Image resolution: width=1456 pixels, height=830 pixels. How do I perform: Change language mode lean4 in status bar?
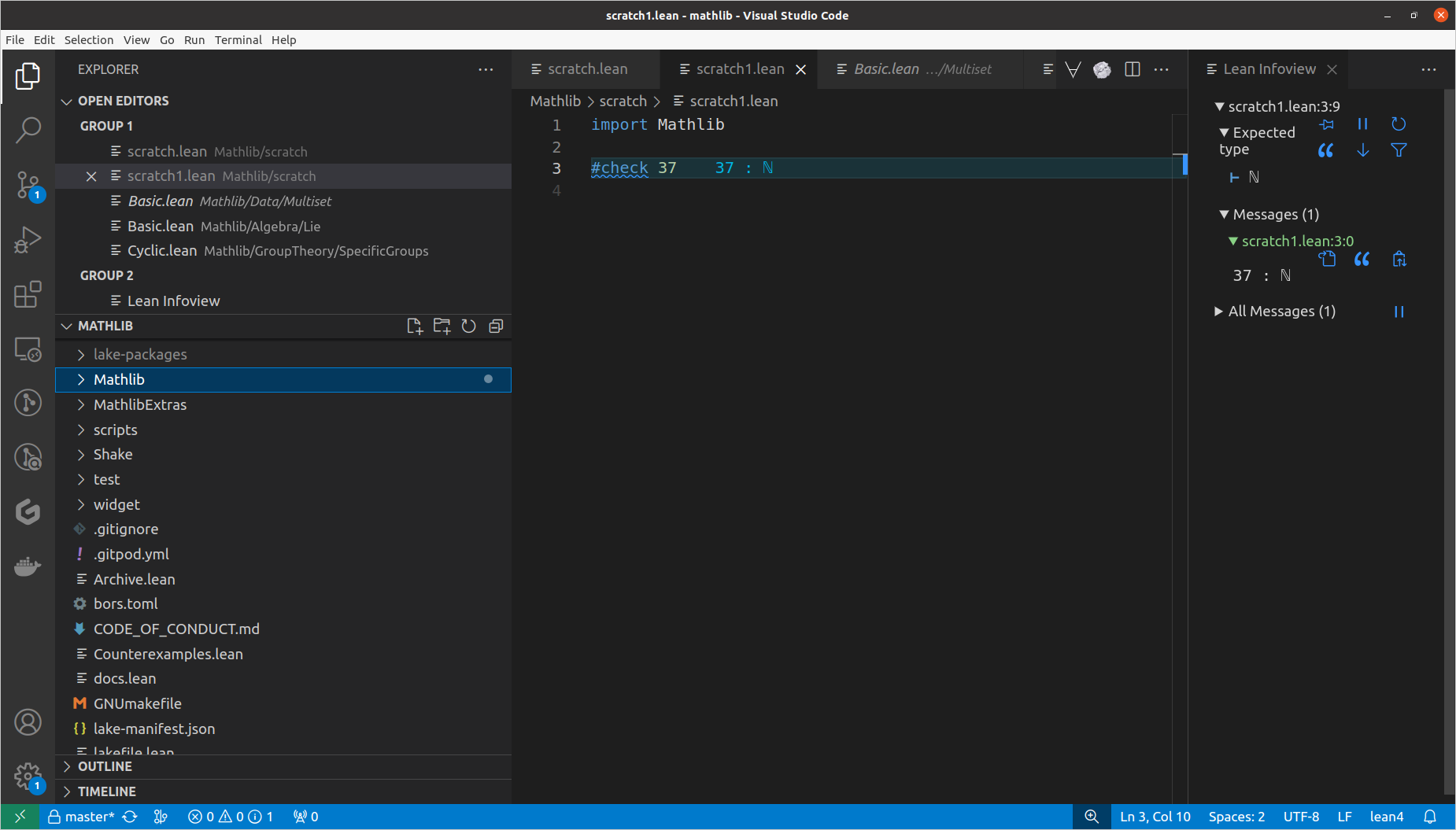pos(1387,817)
